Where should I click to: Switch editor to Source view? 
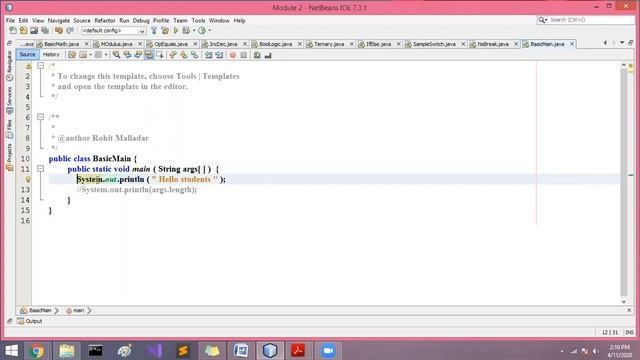pyautogui.click(x=27, y=54)
